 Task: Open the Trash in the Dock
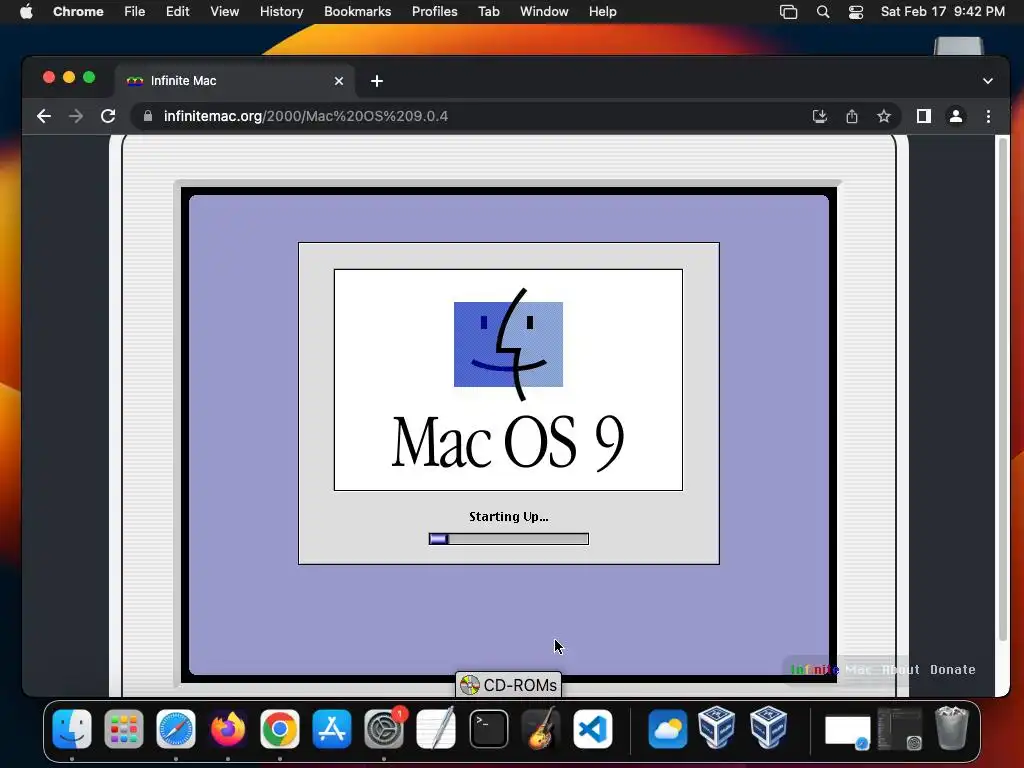(x=952, y=729)
